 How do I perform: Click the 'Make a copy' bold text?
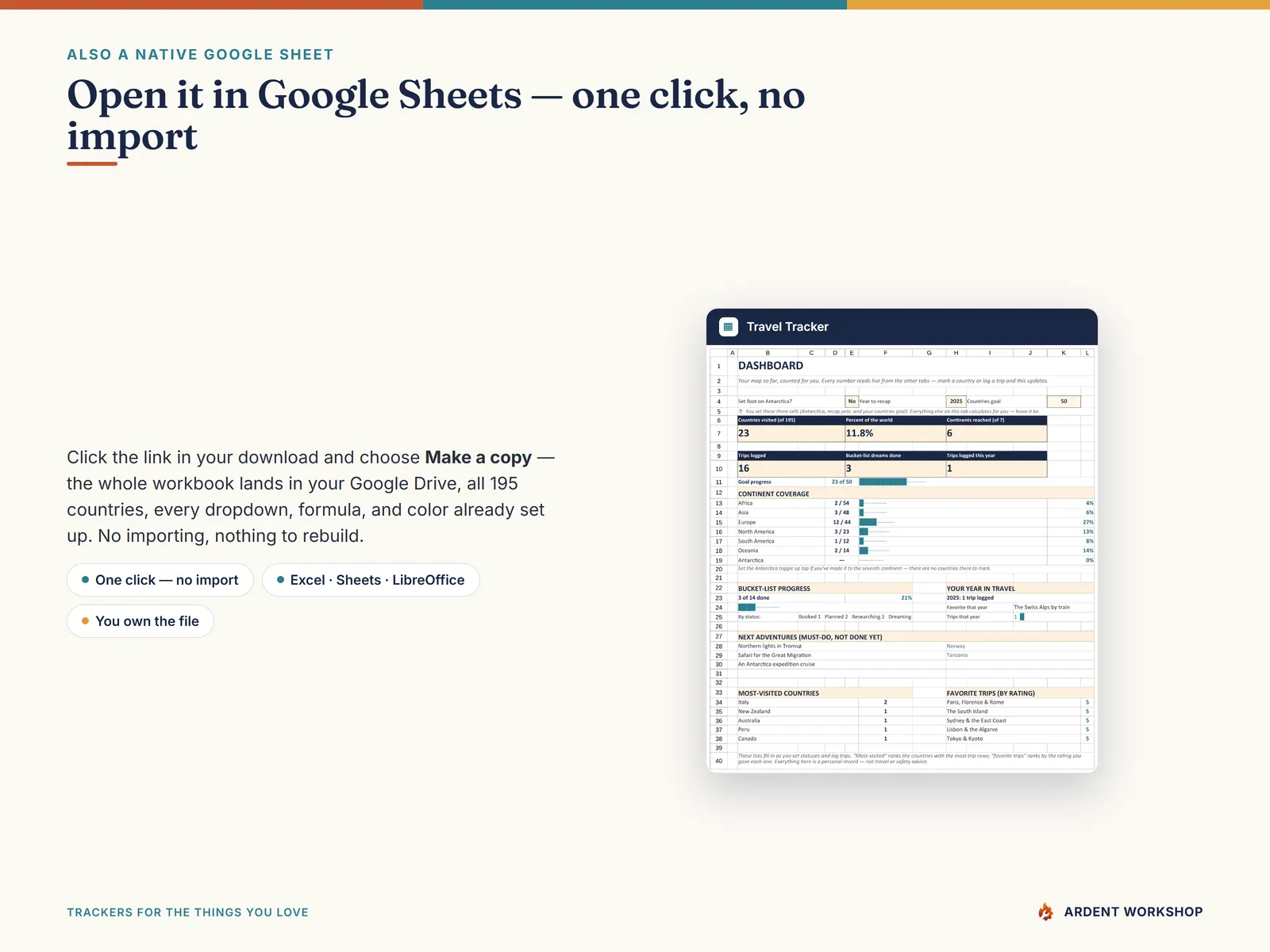tap(478, 458)
